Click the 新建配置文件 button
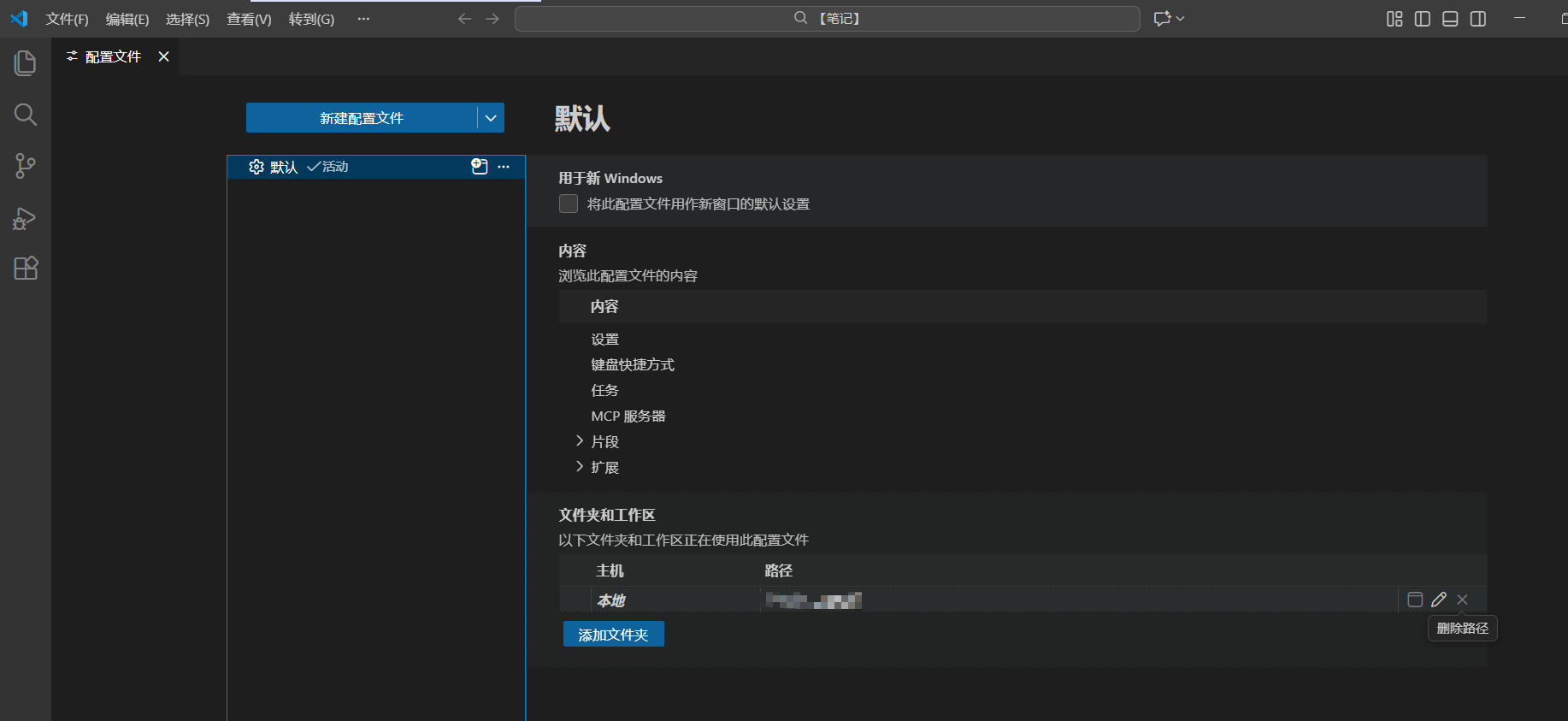The image size is (1568, 721). pyautogui.click(x=362, y=118)
